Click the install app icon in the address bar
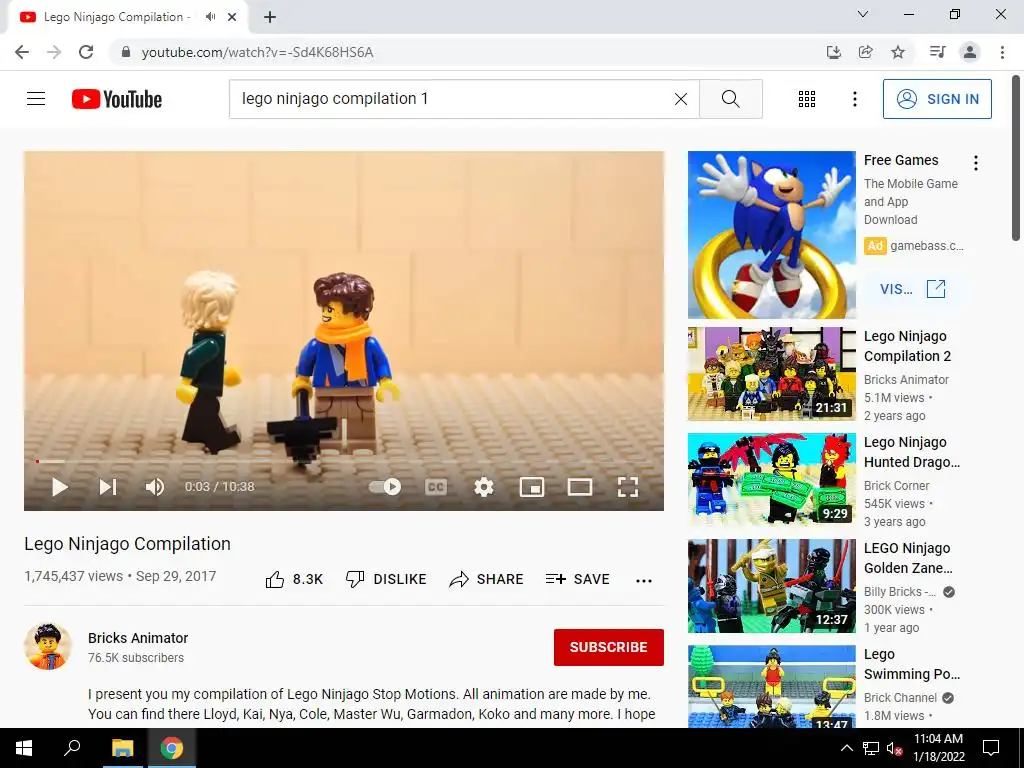 coord(833,52)
